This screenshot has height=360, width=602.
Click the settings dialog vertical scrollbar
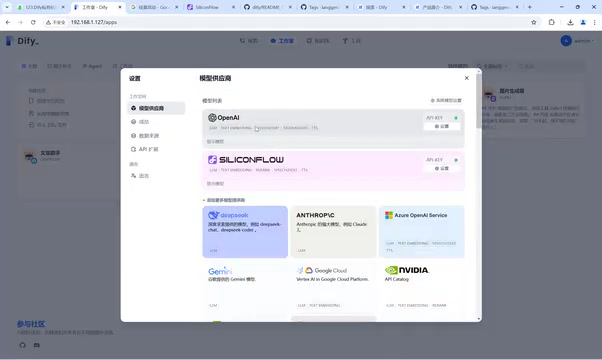click(478, 101)
